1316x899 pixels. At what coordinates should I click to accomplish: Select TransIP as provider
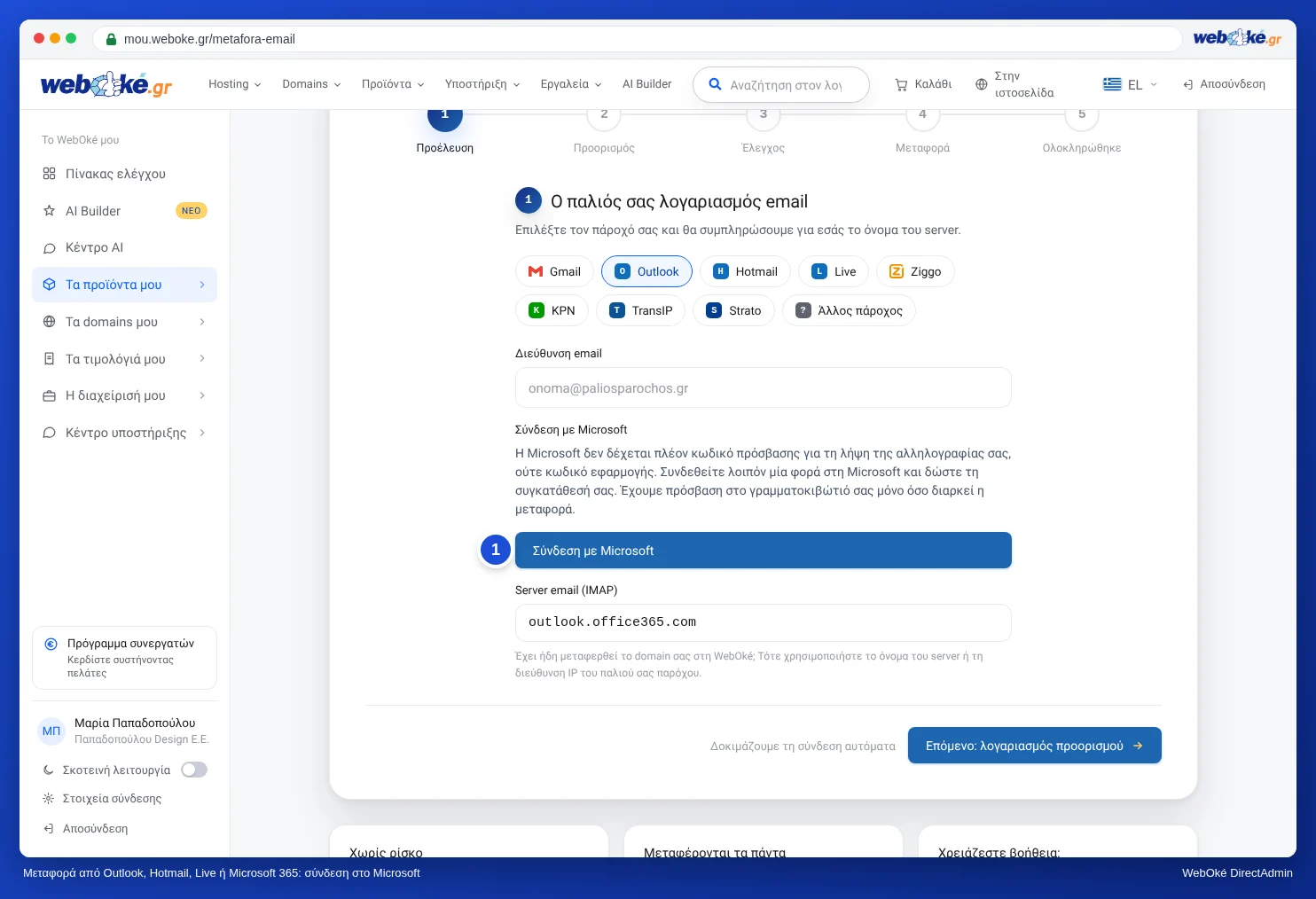click(640, 310)
